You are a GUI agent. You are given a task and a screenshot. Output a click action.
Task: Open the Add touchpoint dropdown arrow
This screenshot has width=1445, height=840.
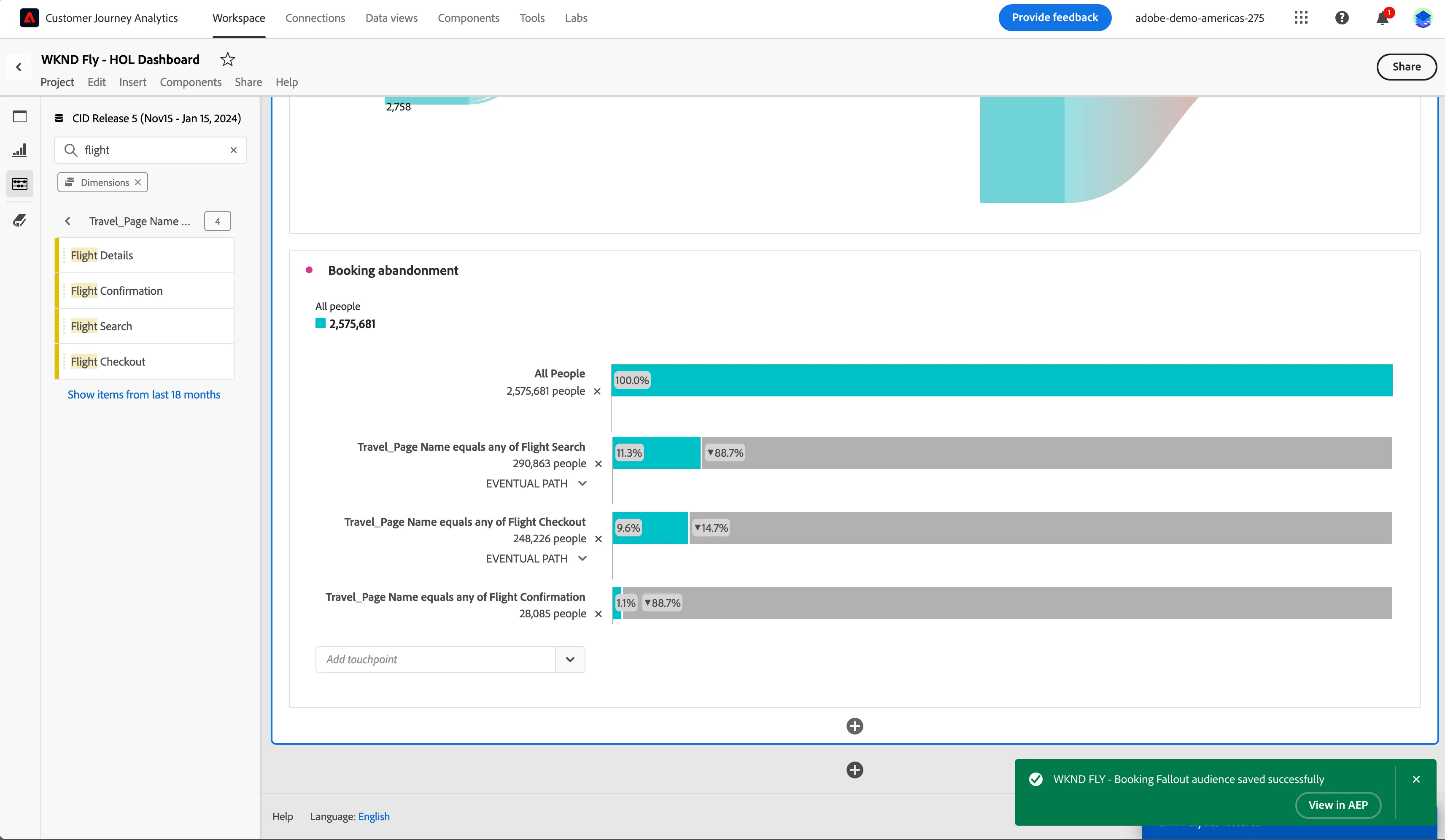pos(570,660)
